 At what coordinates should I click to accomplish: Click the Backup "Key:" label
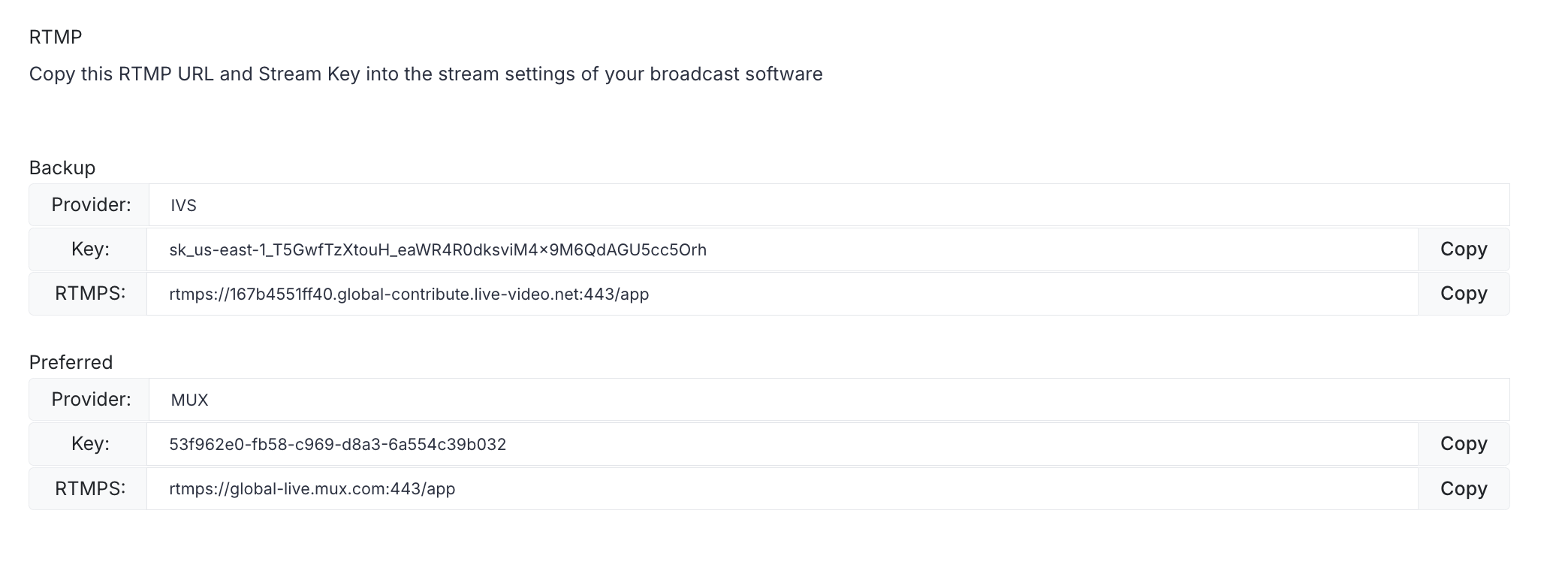90,249
